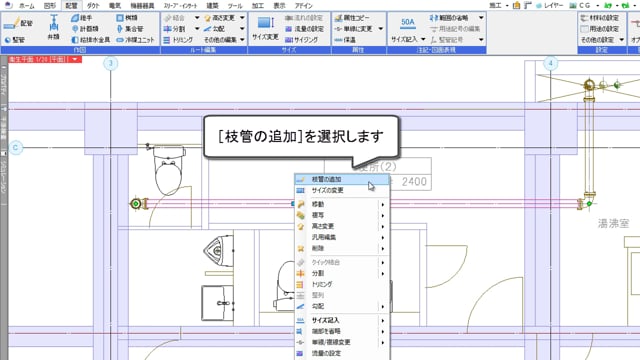Click the 弁類 valve tool icon
Viewport: 640px width, 360px height.
53,27
